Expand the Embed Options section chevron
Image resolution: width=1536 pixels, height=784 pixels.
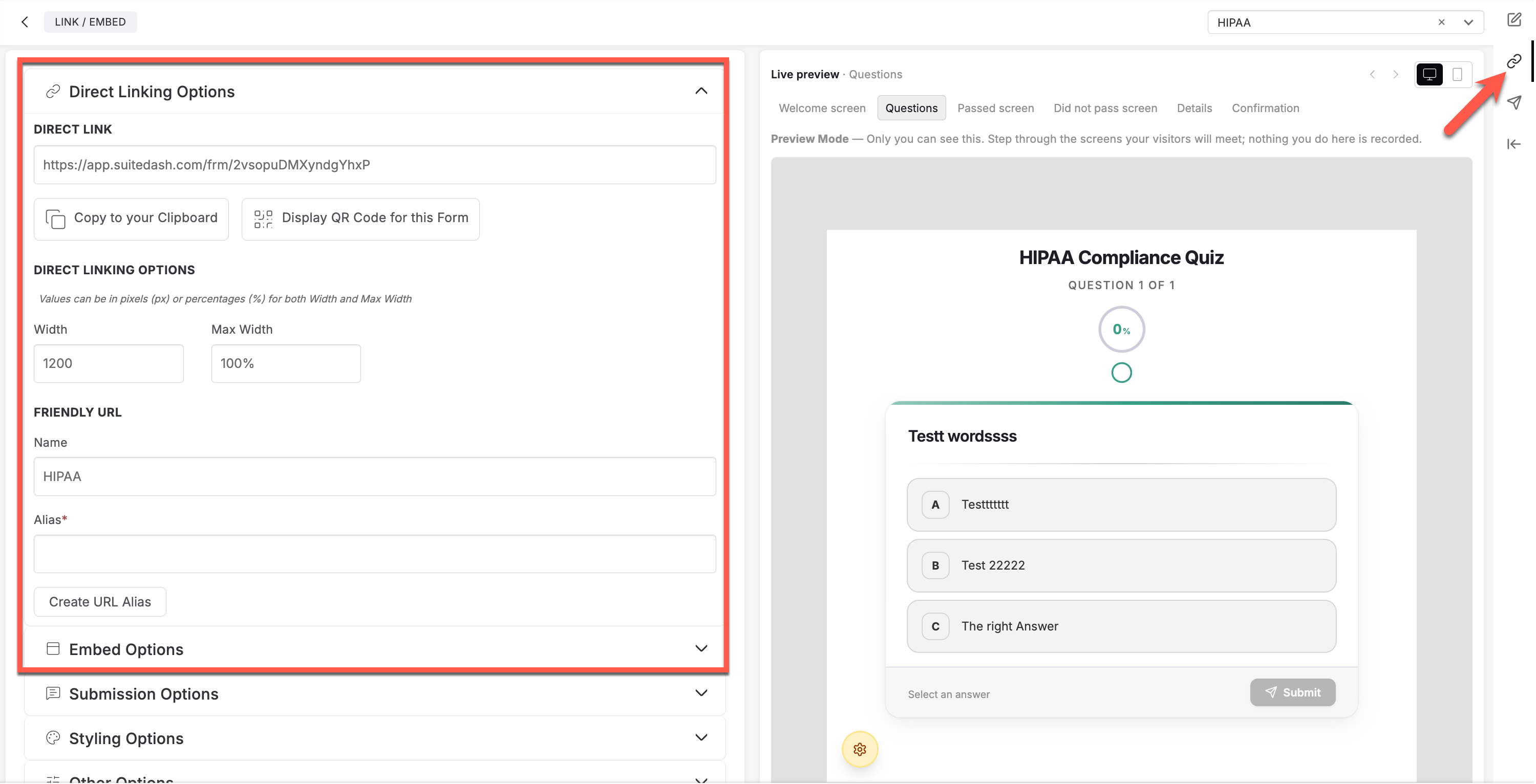[701, 649]
